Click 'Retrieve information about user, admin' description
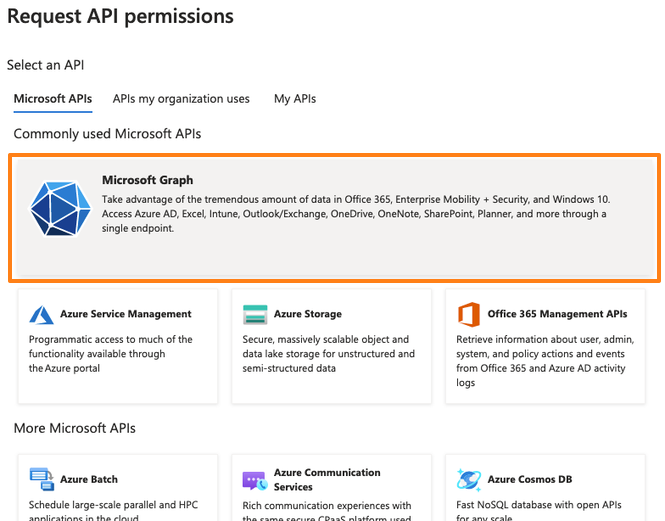 [545, 361]
